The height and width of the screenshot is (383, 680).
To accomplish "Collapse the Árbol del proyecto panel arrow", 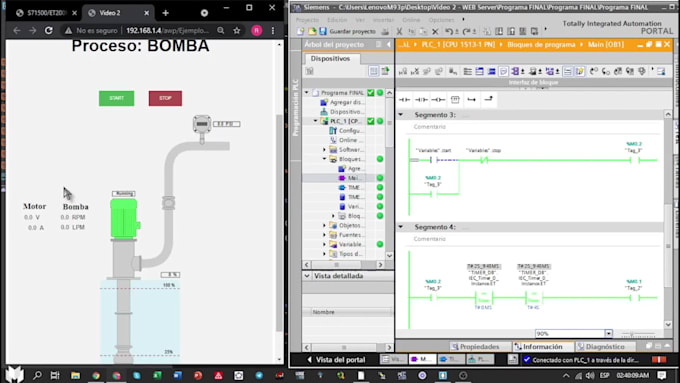I will 389,44.
